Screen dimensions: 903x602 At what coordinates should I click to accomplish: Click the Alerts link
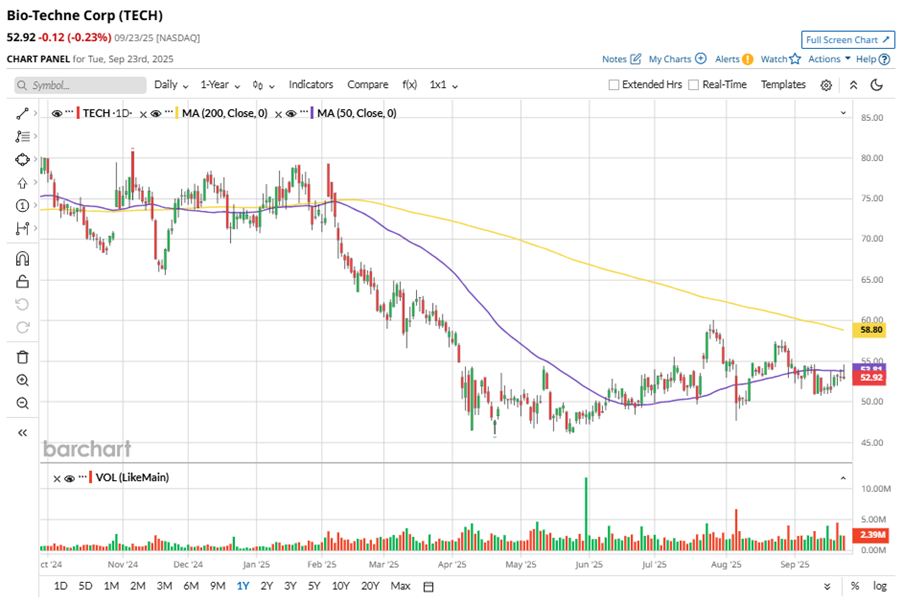pos(727,59)
